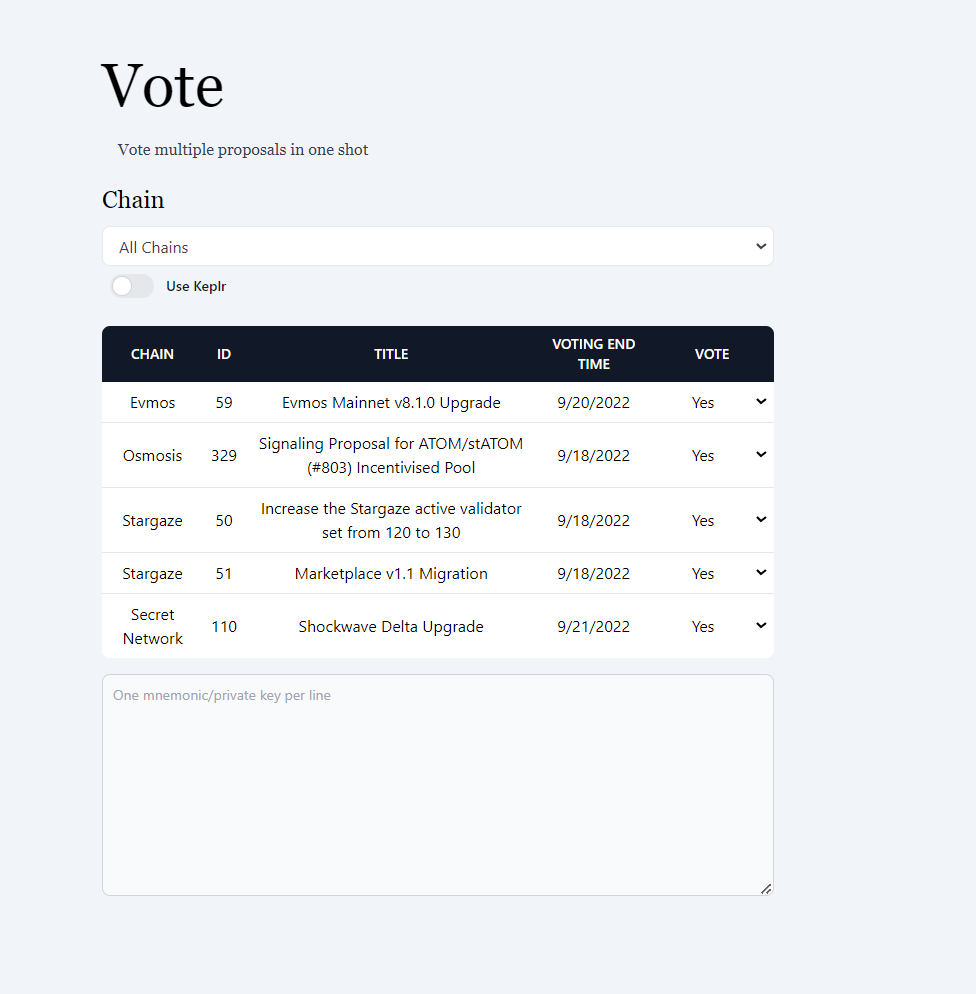Open the All Chains dropdown
This screenshot has height=994, width=976.
click(437, 247)
